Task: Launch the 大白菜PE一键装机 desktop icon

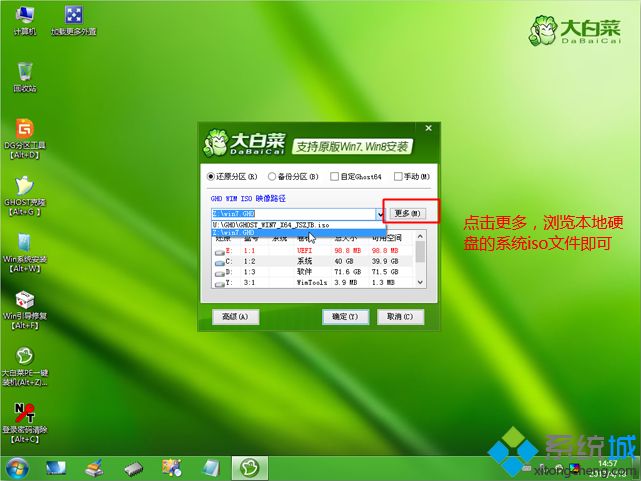Action: (25, 367)
